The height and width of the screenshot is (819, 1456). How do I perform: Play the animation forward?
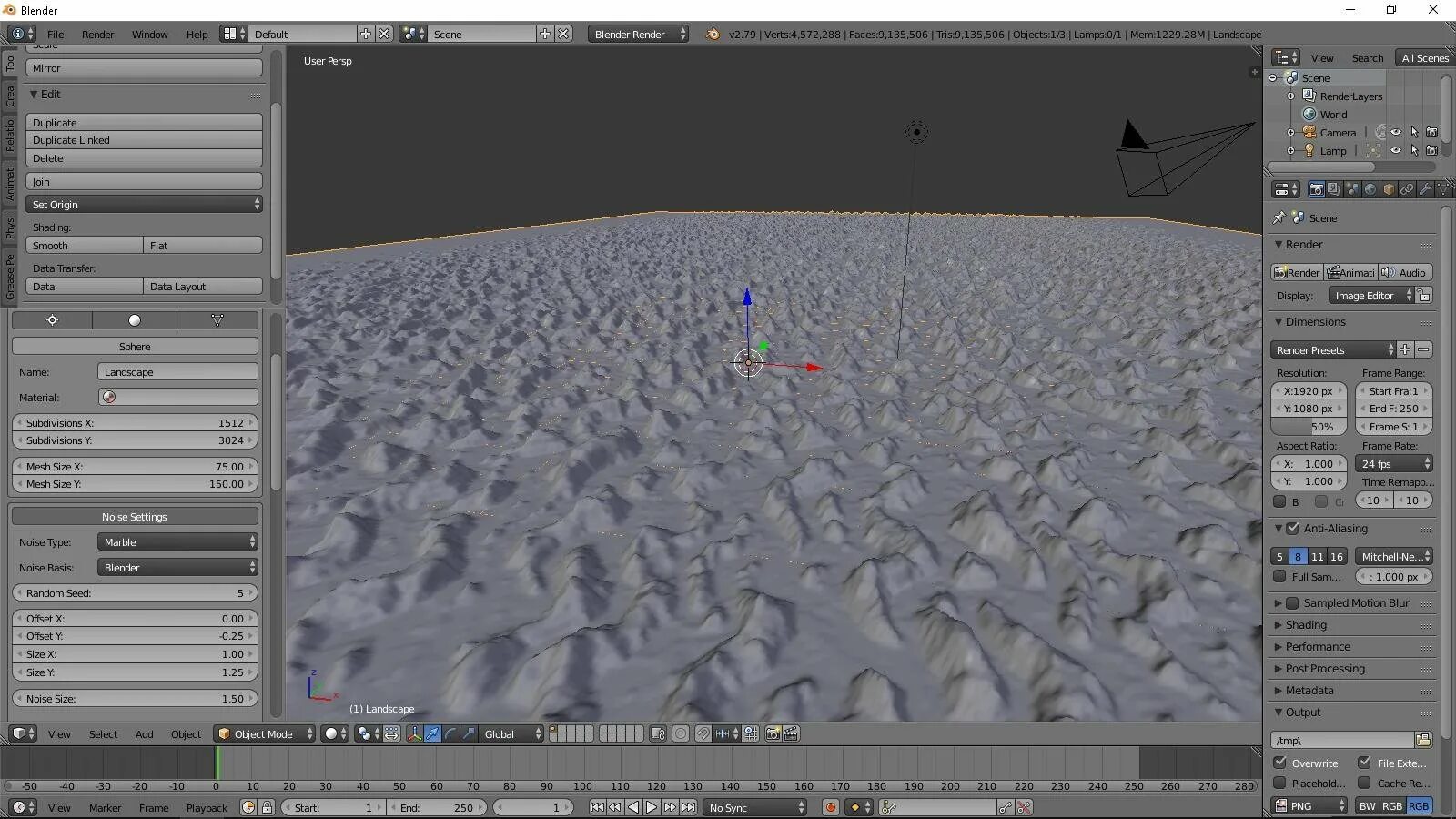[x=652, y=807]
